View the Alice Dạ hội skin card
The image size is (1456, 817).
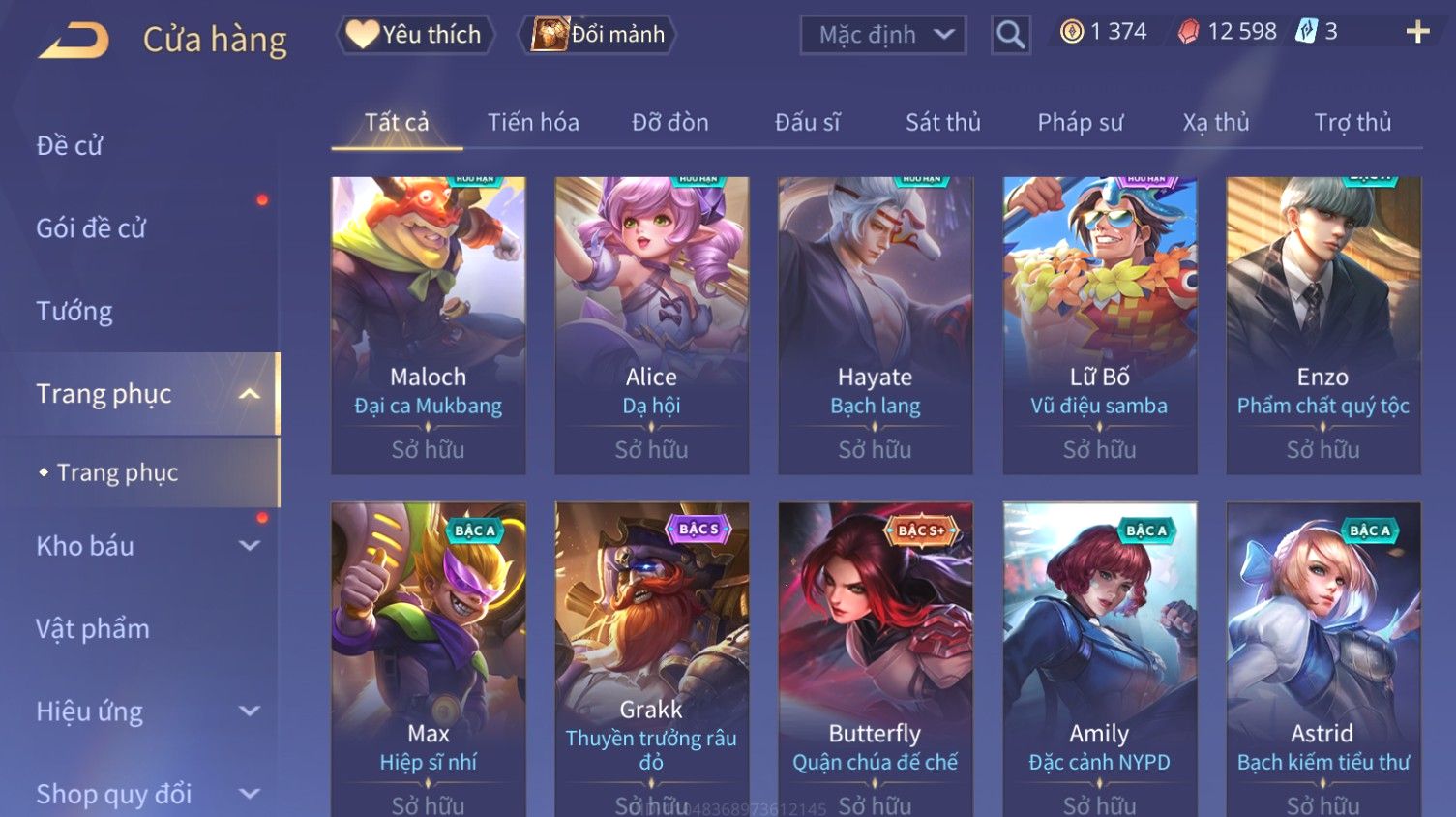click(651, 325)
